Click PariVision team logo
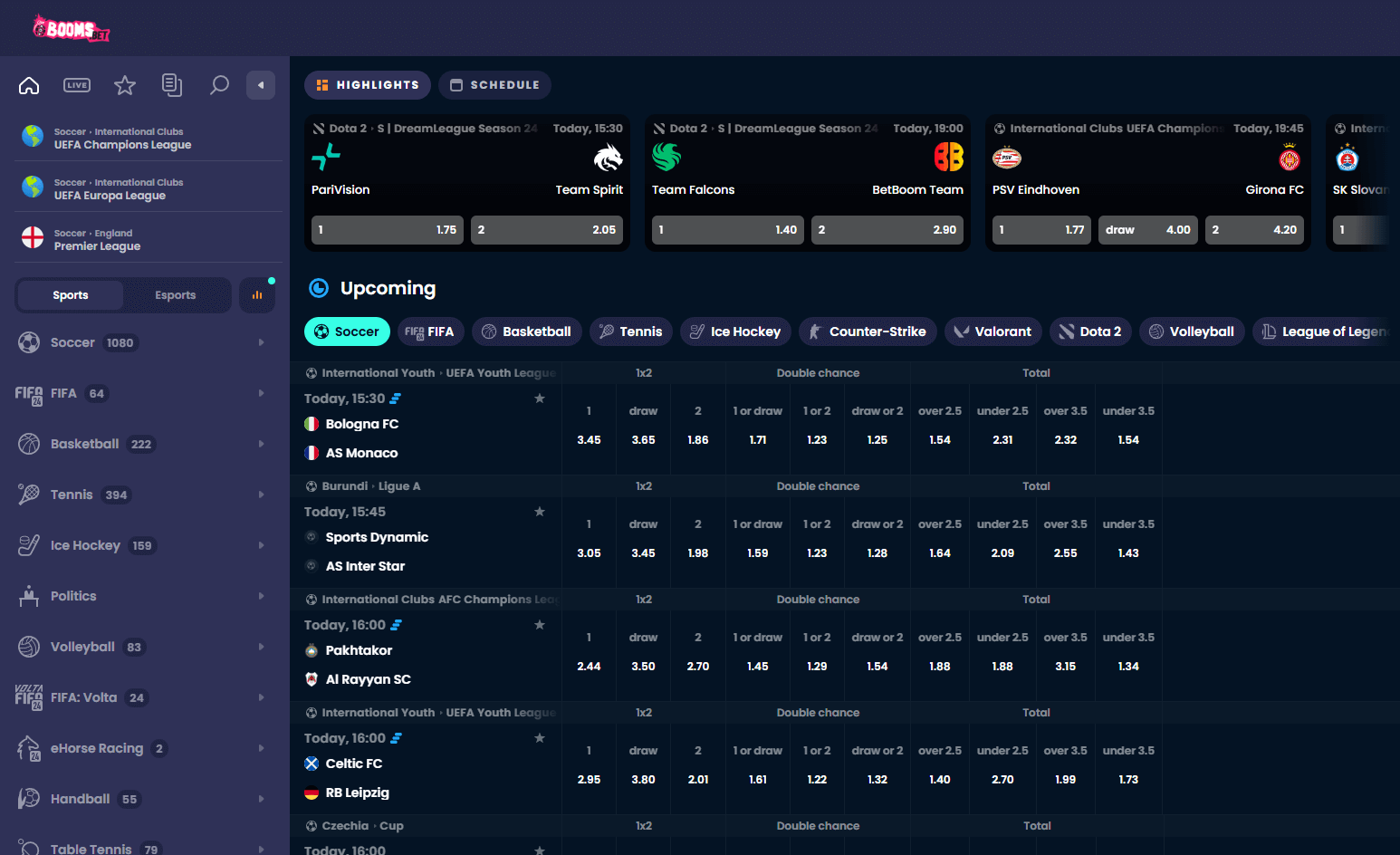1400x855 pixels. coord(326,157)
